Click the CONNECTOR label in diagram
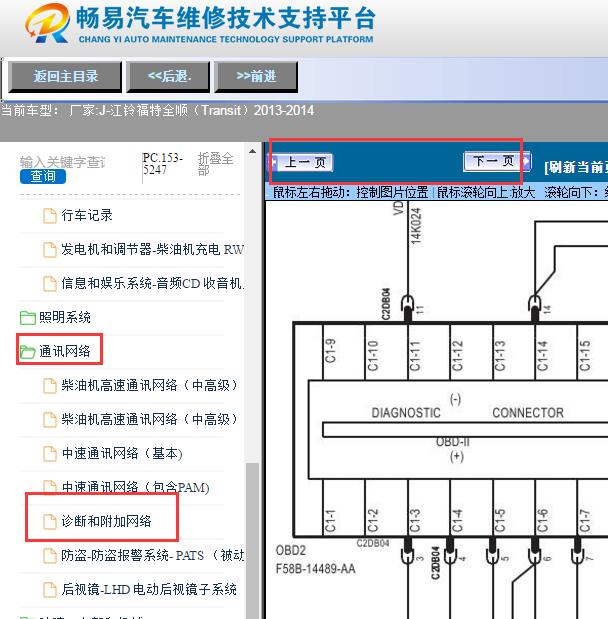The height and width of the screenshot is (619, 608). tap(528, 413)
